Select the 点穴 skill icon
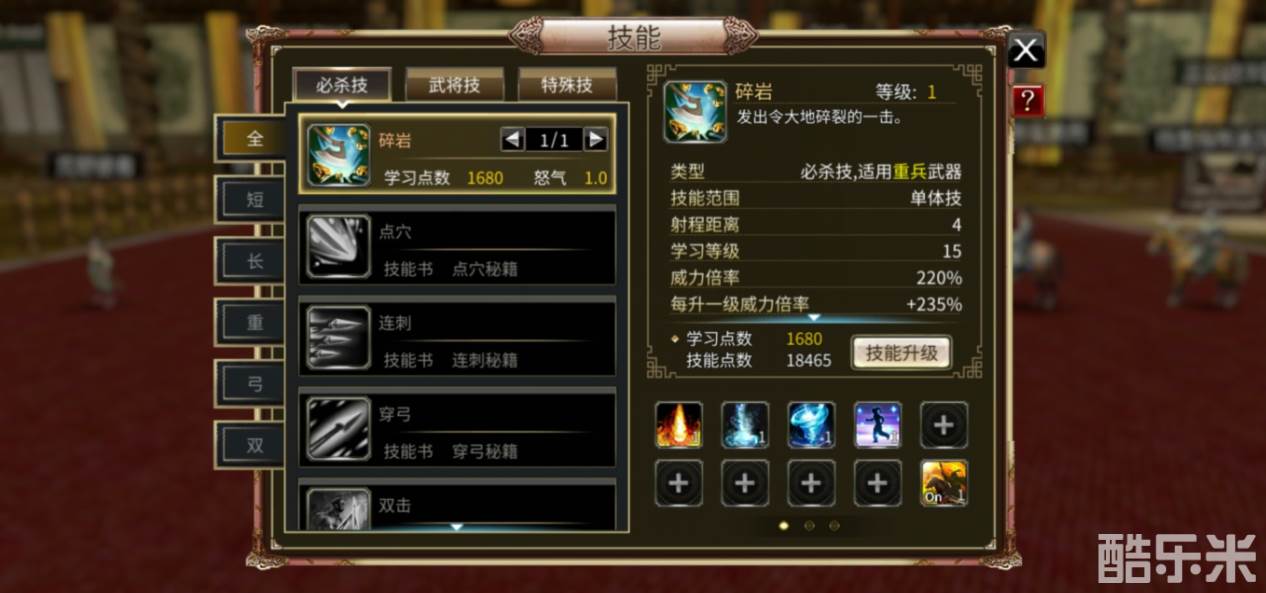The image size is (1266, 593). pyautogui.click(x=339, y=246)
